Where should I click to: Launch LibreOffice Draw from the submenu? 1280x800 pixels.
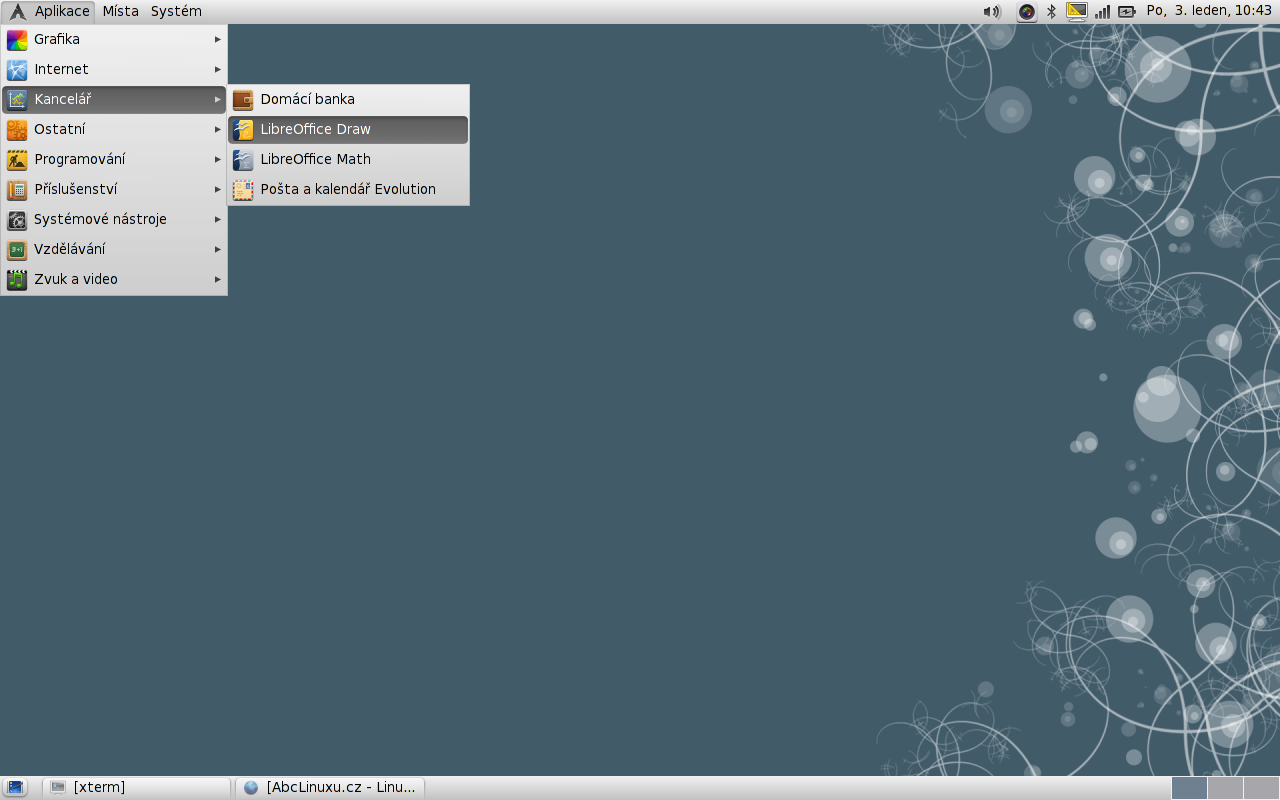point(315,130)
